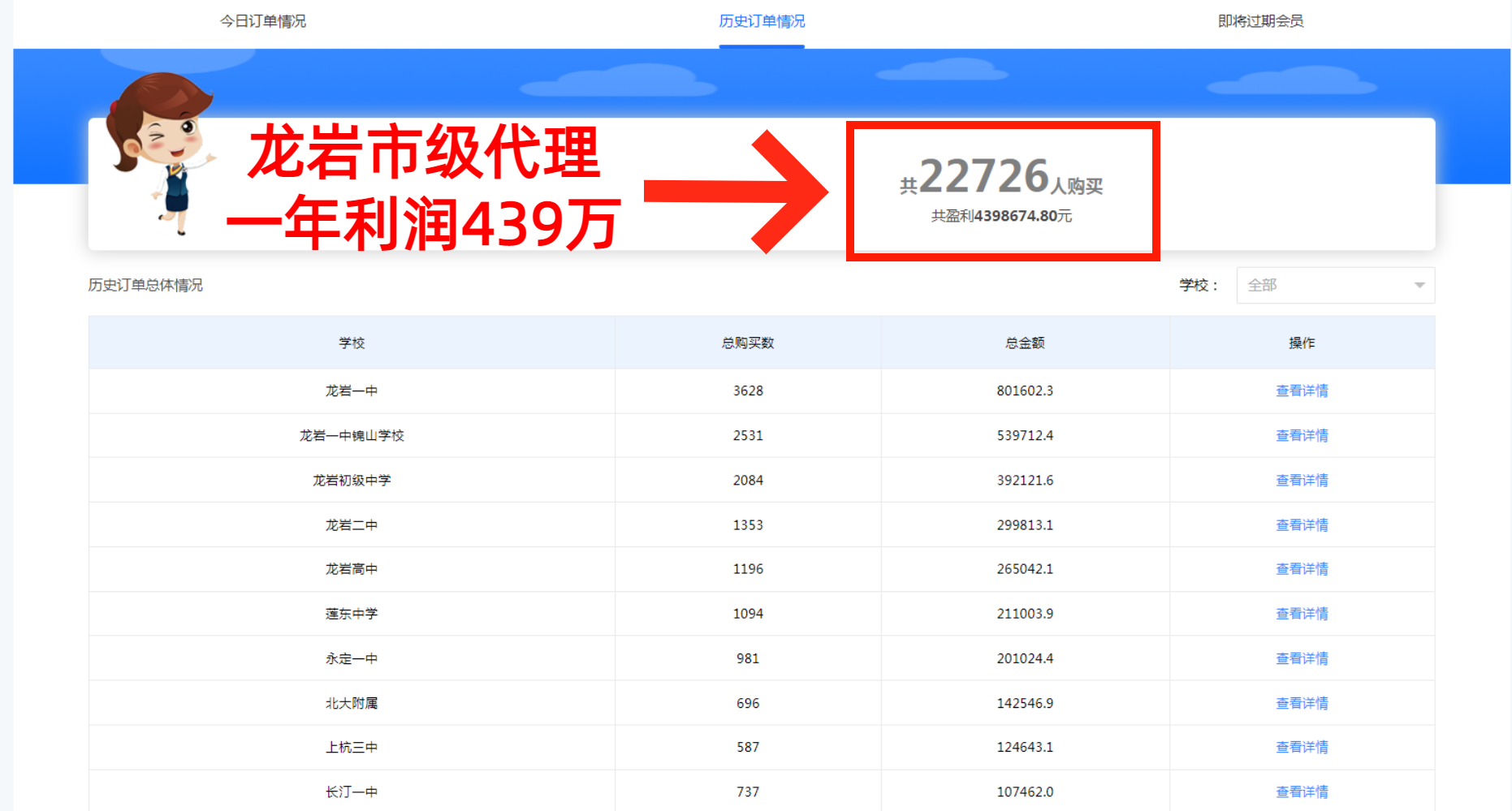Select the school name 长汀一中

coord(352,791)
